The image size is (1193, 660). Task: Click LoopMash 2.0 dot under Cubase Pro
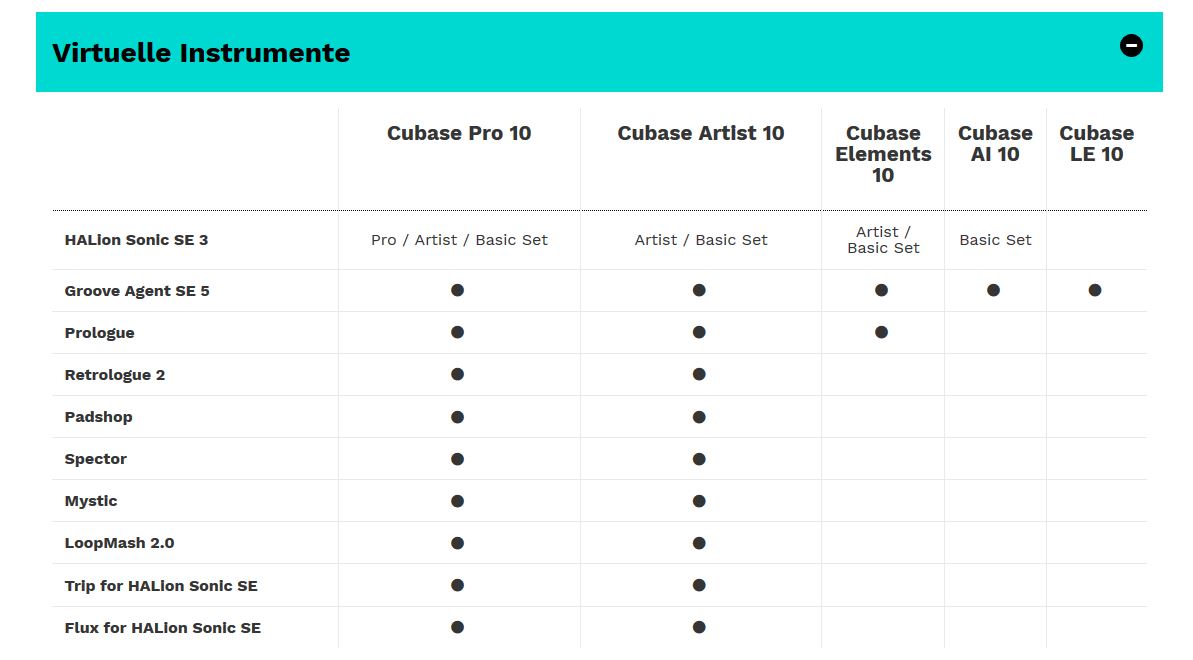click(x=457, y=543)
